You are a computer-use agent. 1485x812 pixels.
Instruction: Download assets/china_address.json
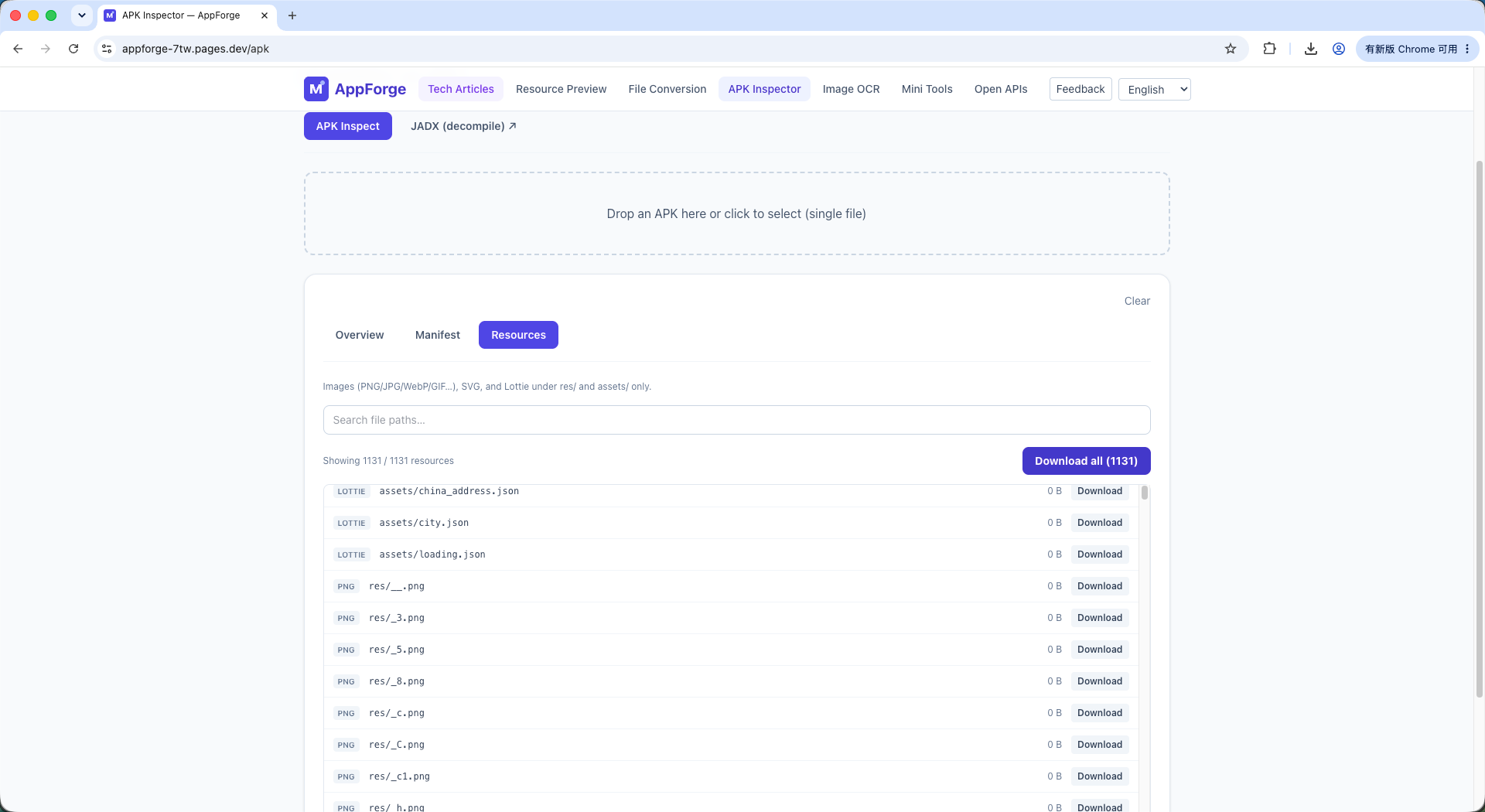tap(1099, 491)
